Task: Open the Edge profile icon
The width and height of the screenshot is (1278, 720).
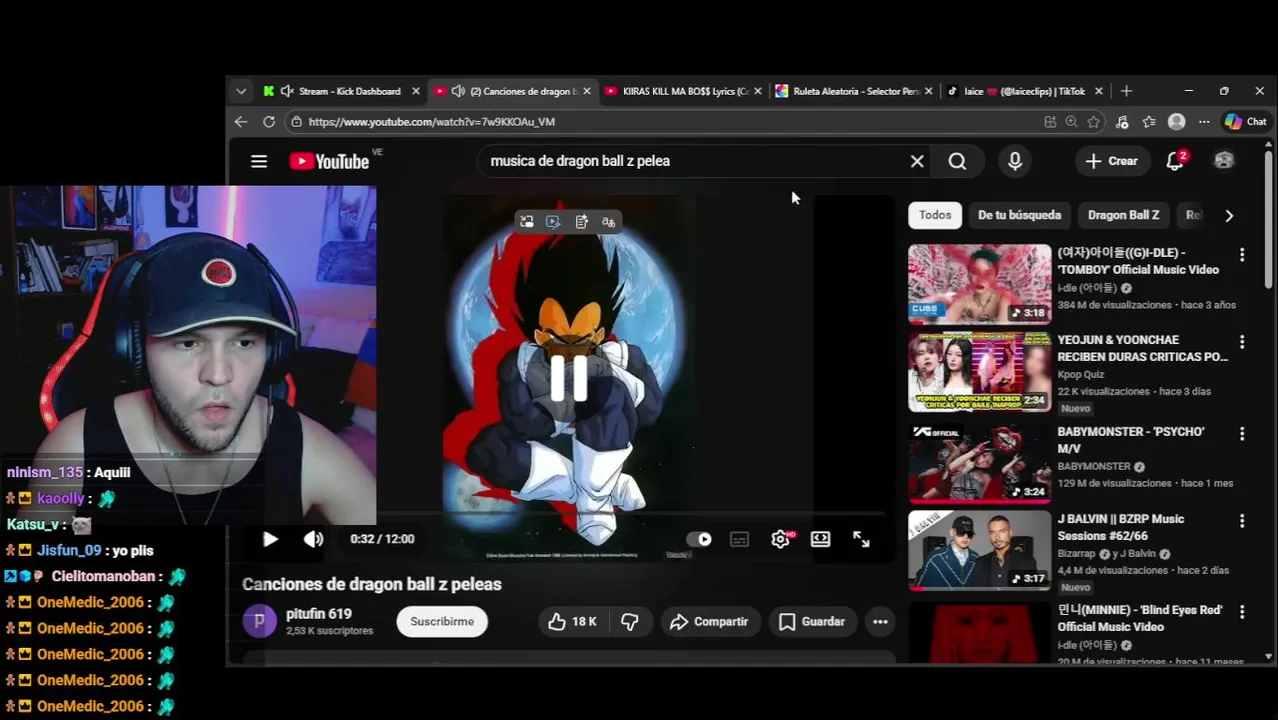Action: point(1177,121)
